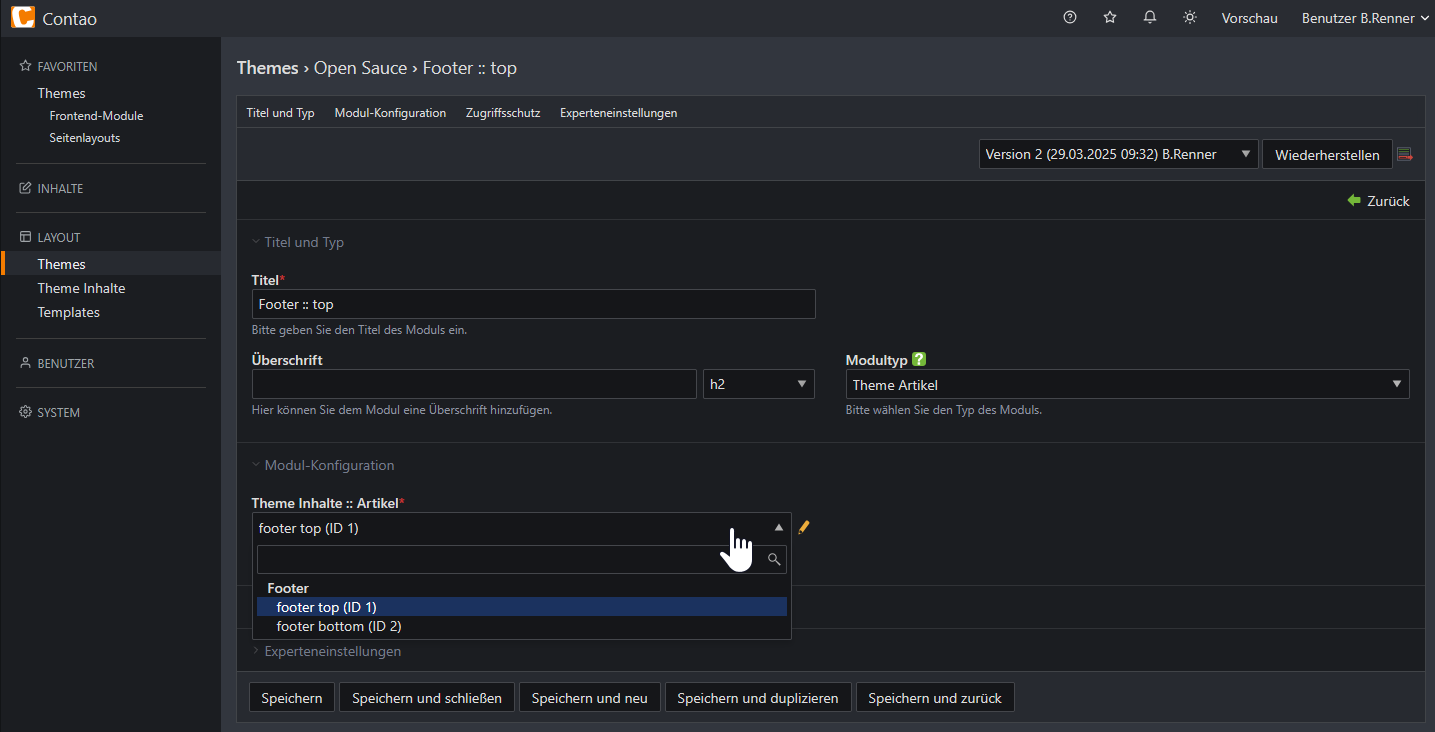
Task: Click the favorites star icon in header
Action: click(1110, 17)
